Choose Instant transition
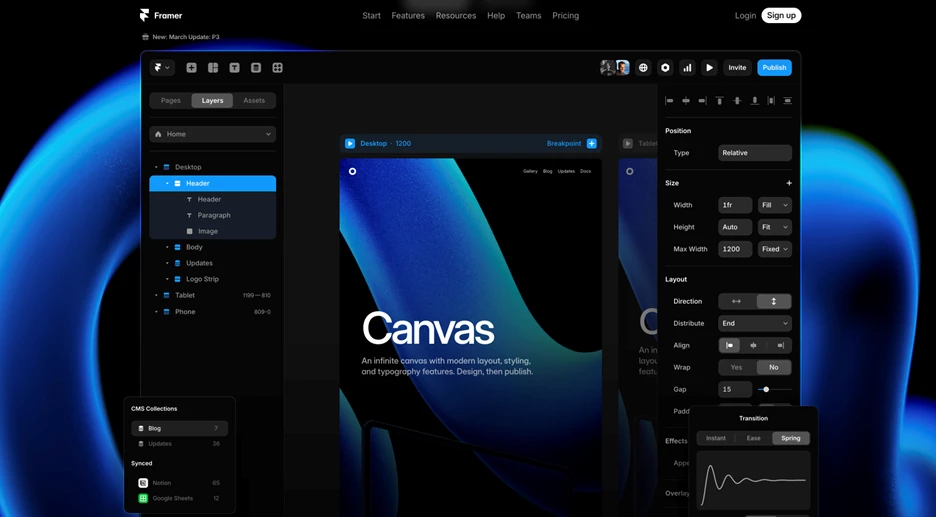The image size is (936, 517). (x=716, y=438)
